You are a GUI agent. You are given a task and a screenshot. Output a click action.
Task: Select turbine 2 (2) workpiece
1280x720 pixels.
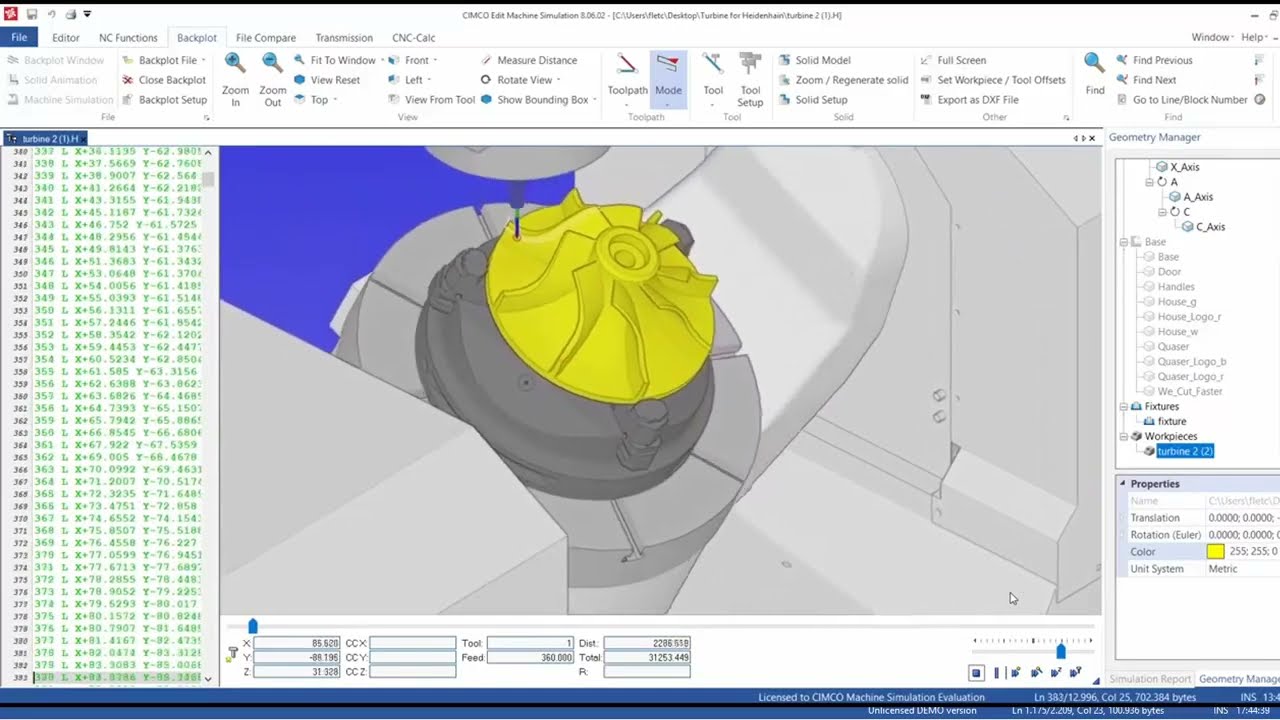(1185, 452)
